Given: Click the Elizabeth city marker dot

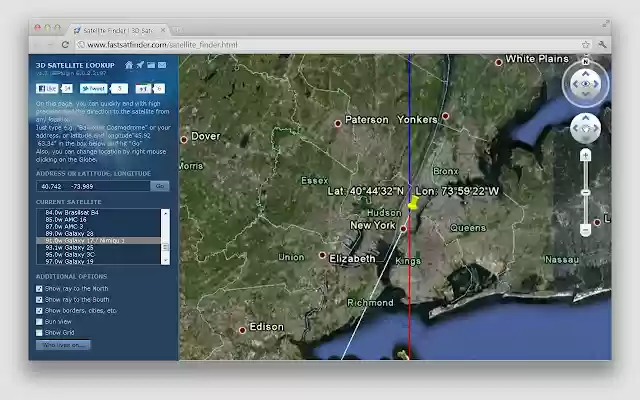Looking at the screenshot, I should [322, 255].
